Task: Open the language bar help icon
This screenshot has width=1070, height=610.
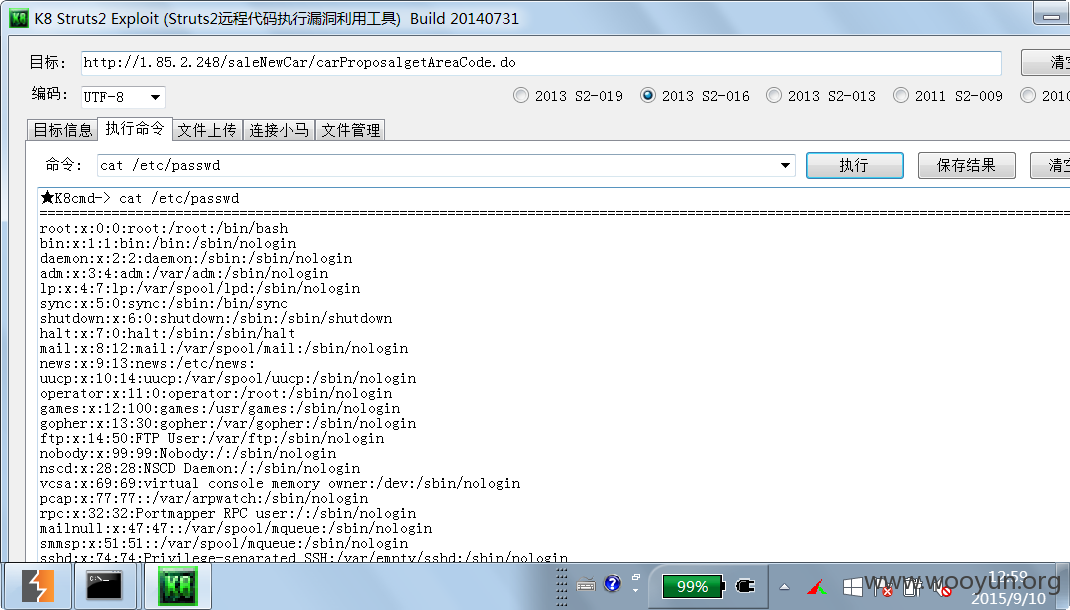Action: 613,583
